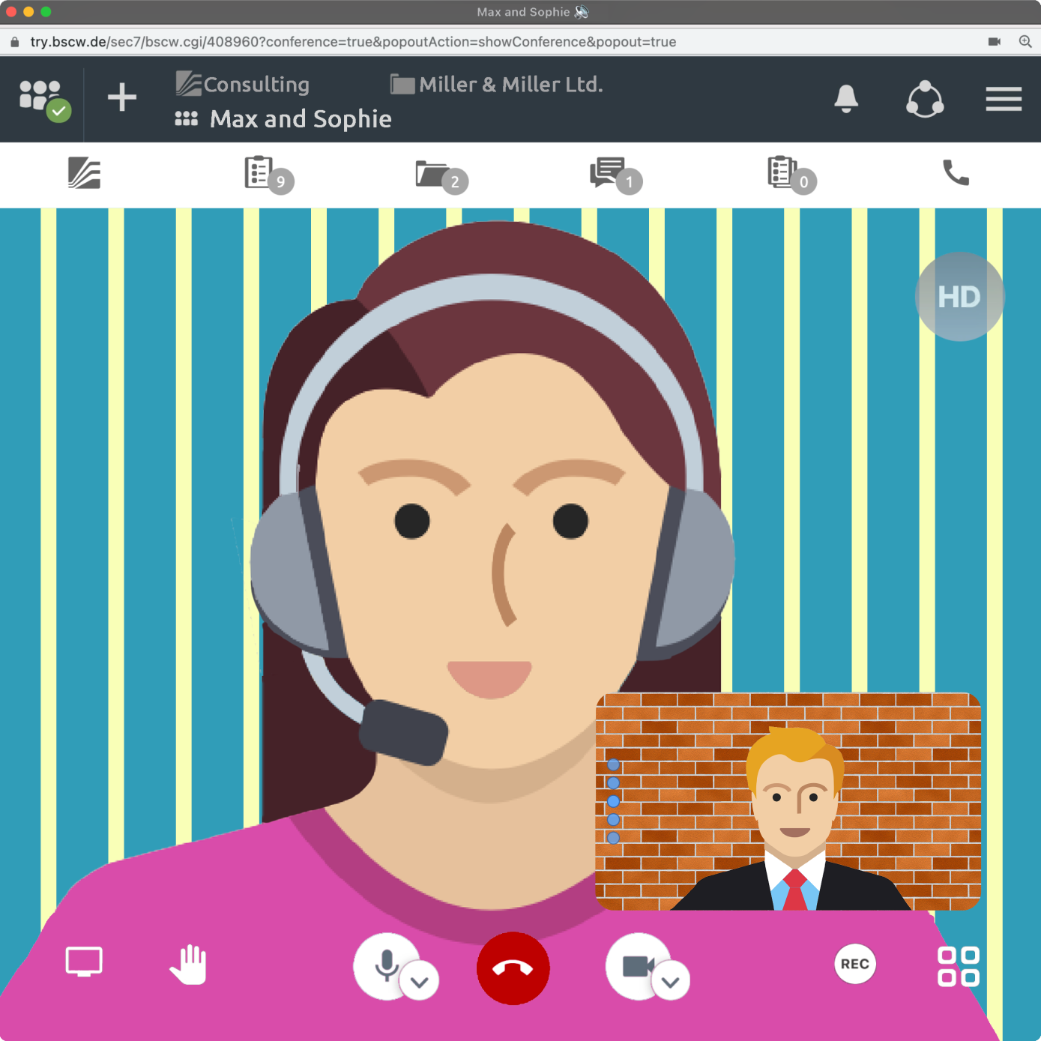The image size is (1041, 1041).
Task: Raise hand using the hand icon
Action: 188,965
